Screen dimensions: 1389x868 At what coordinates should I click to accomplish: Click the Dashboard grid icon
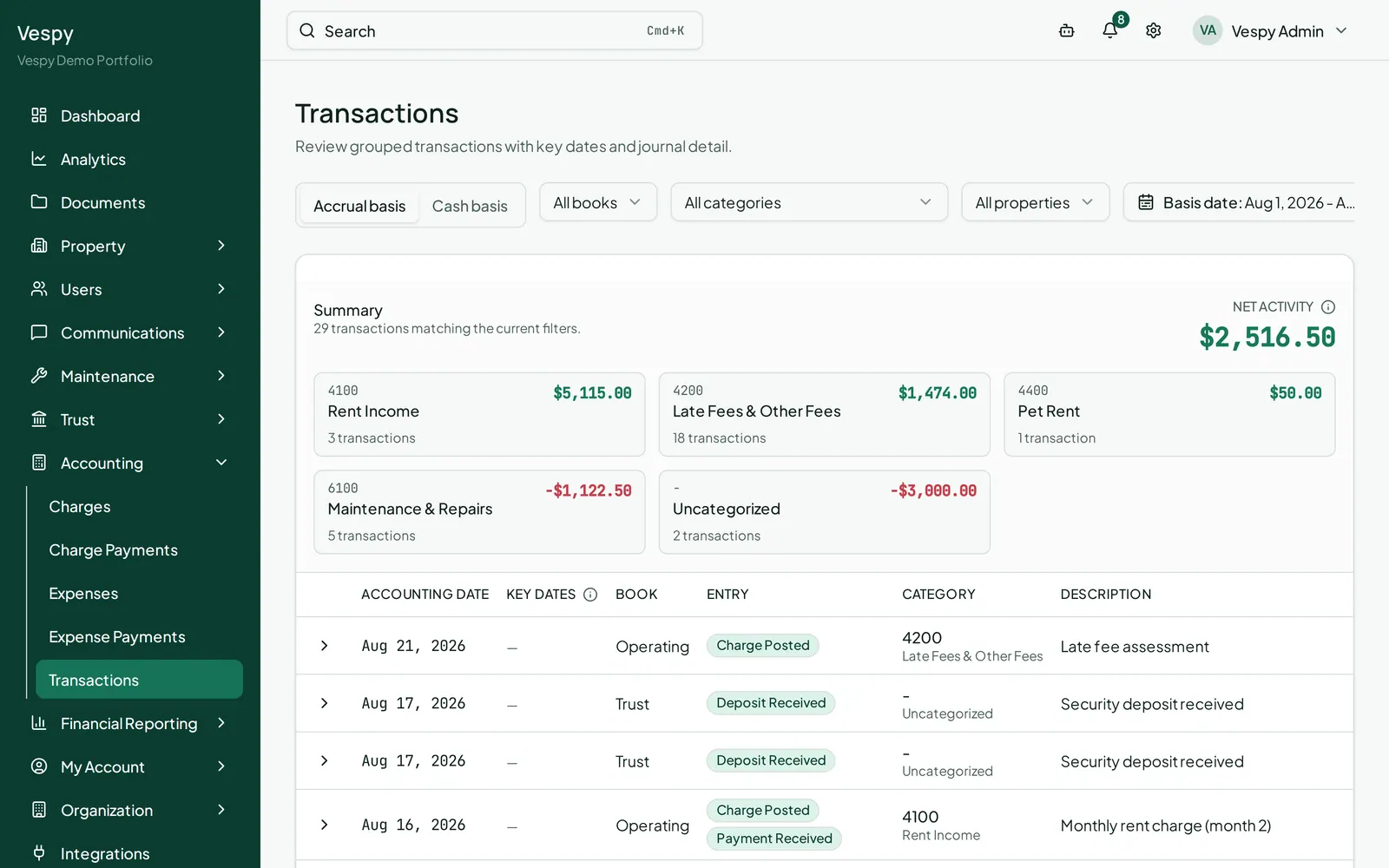[x=39, y=115]
